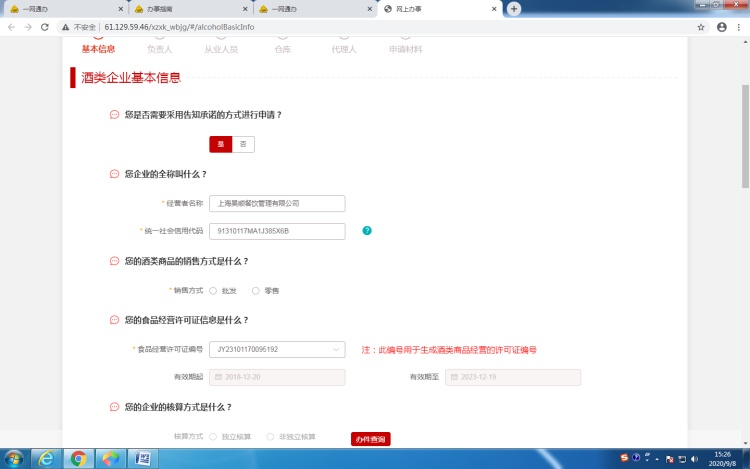Expand the 食品经营许可证编号 dropdown
Viewport: 750px width, 469px height.
[335, 350]
